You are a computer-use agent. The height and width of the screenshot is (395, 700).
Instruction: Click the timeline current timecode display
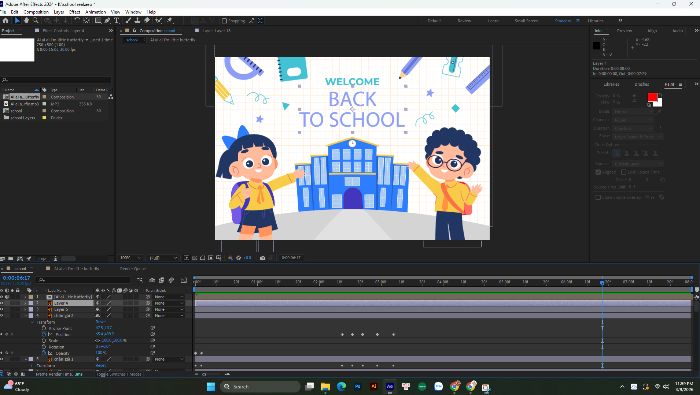17,278
